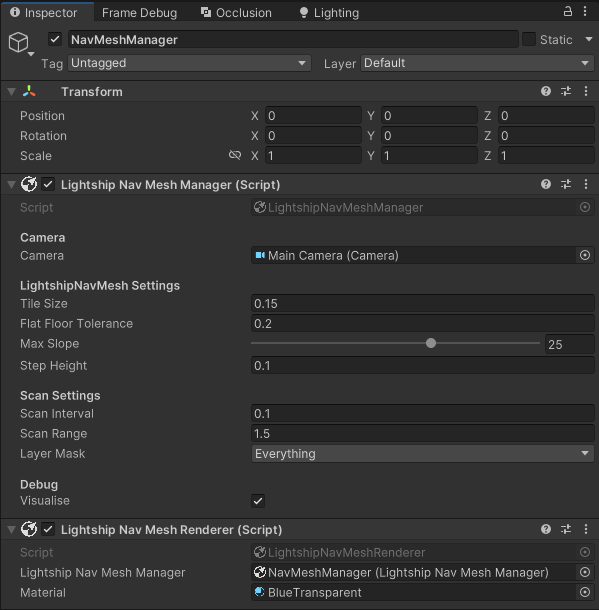The image size is (599, 610).
Task: Open Transform help reference icon
Action: pyautogui.click(x=546, y=91)
